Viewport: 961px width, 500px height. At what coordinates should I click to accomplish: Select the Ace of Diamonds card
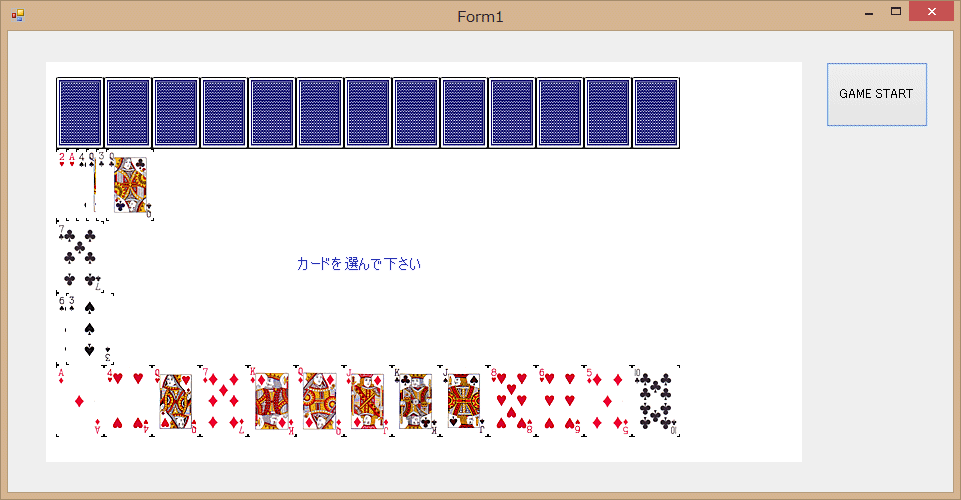tap(80, 401)
